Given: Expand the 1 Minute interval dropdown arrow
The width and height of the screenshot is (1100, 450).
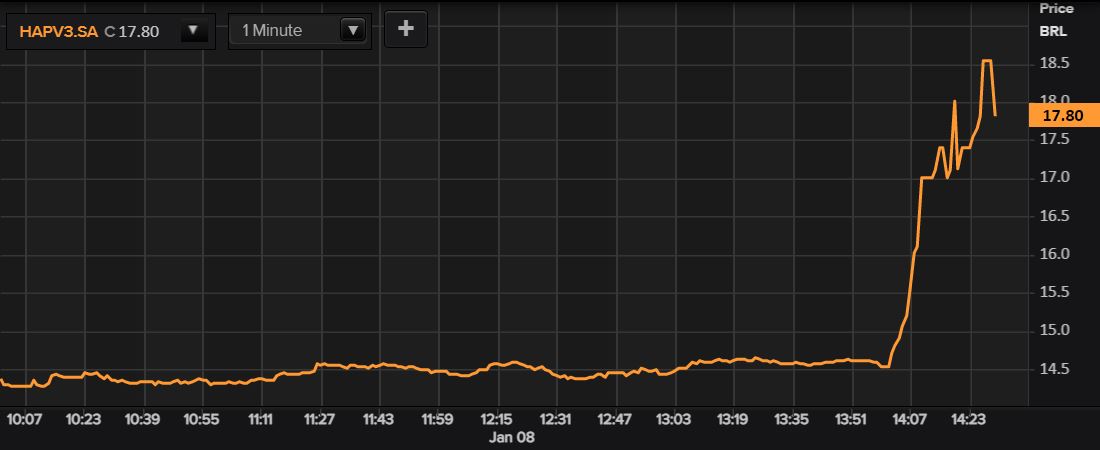Looking at the screenshot, I should coord(351,31).
